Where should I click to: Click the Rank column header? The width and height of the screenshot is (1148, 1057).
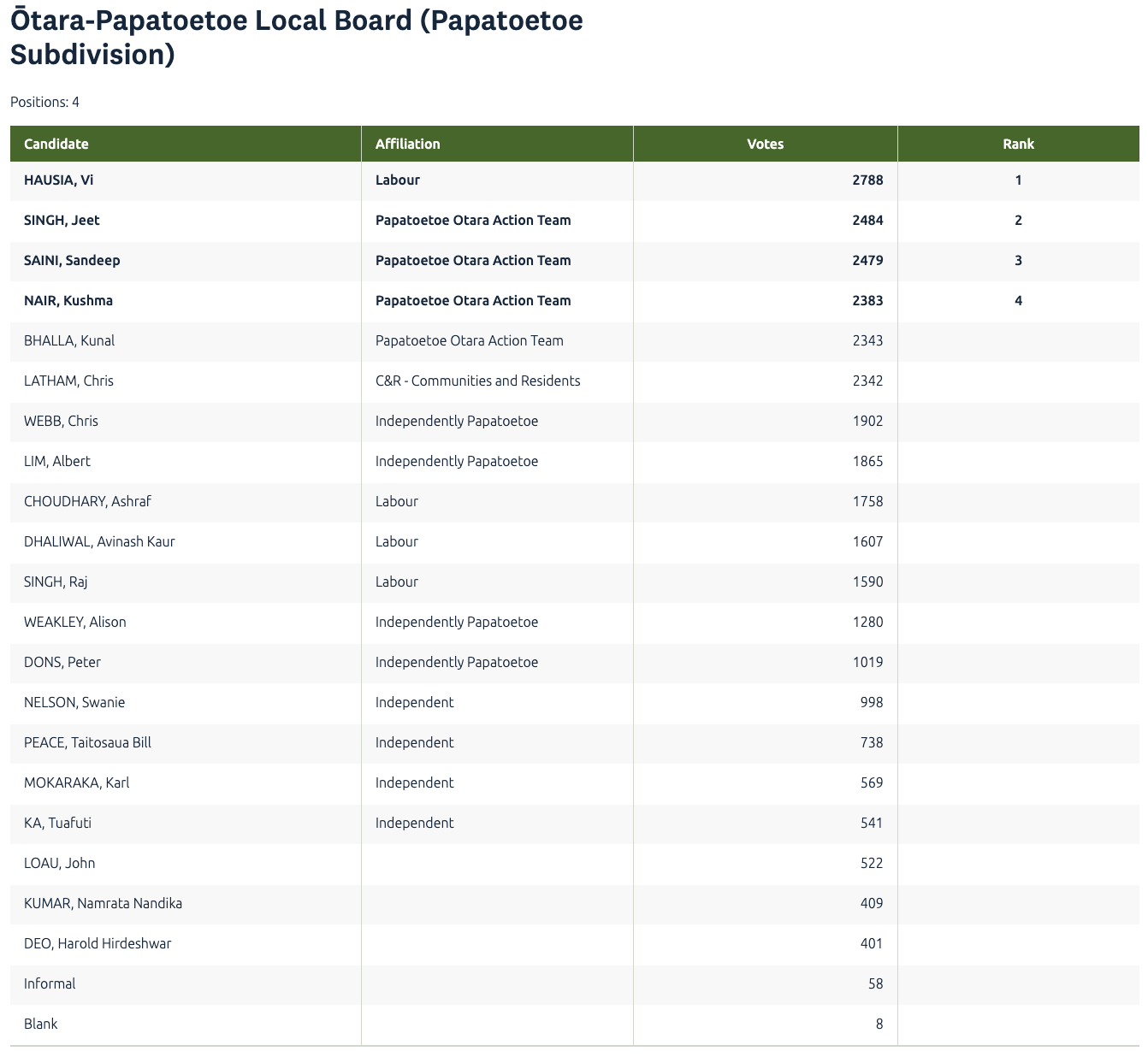coord(1018,144)
